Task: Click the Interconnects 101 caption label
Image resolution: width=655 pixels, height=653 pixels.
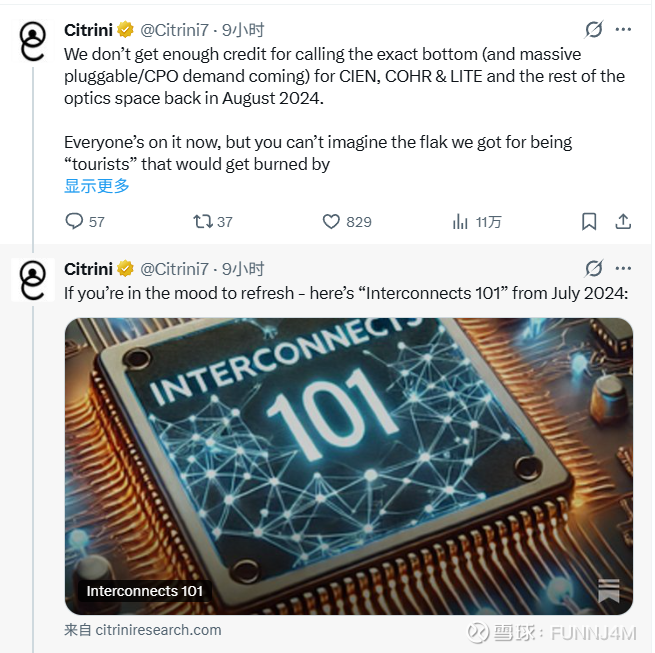Action: pos(145,591)
